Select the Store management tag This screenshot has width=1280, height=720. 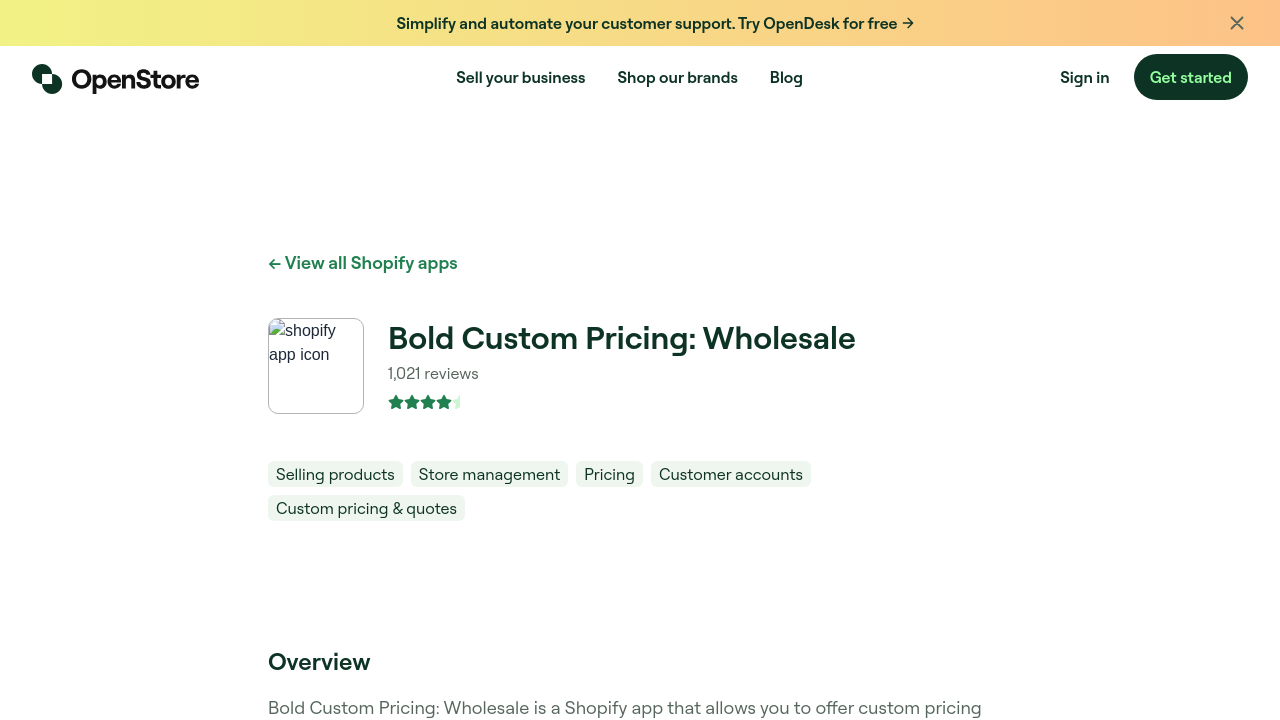[x=489, y=474]
